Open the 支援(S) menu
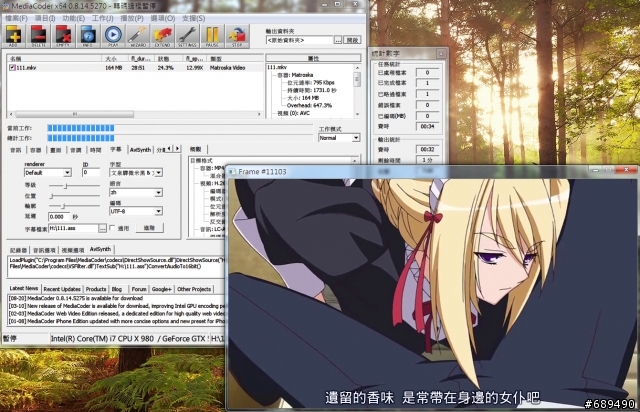 coord(193,18)
